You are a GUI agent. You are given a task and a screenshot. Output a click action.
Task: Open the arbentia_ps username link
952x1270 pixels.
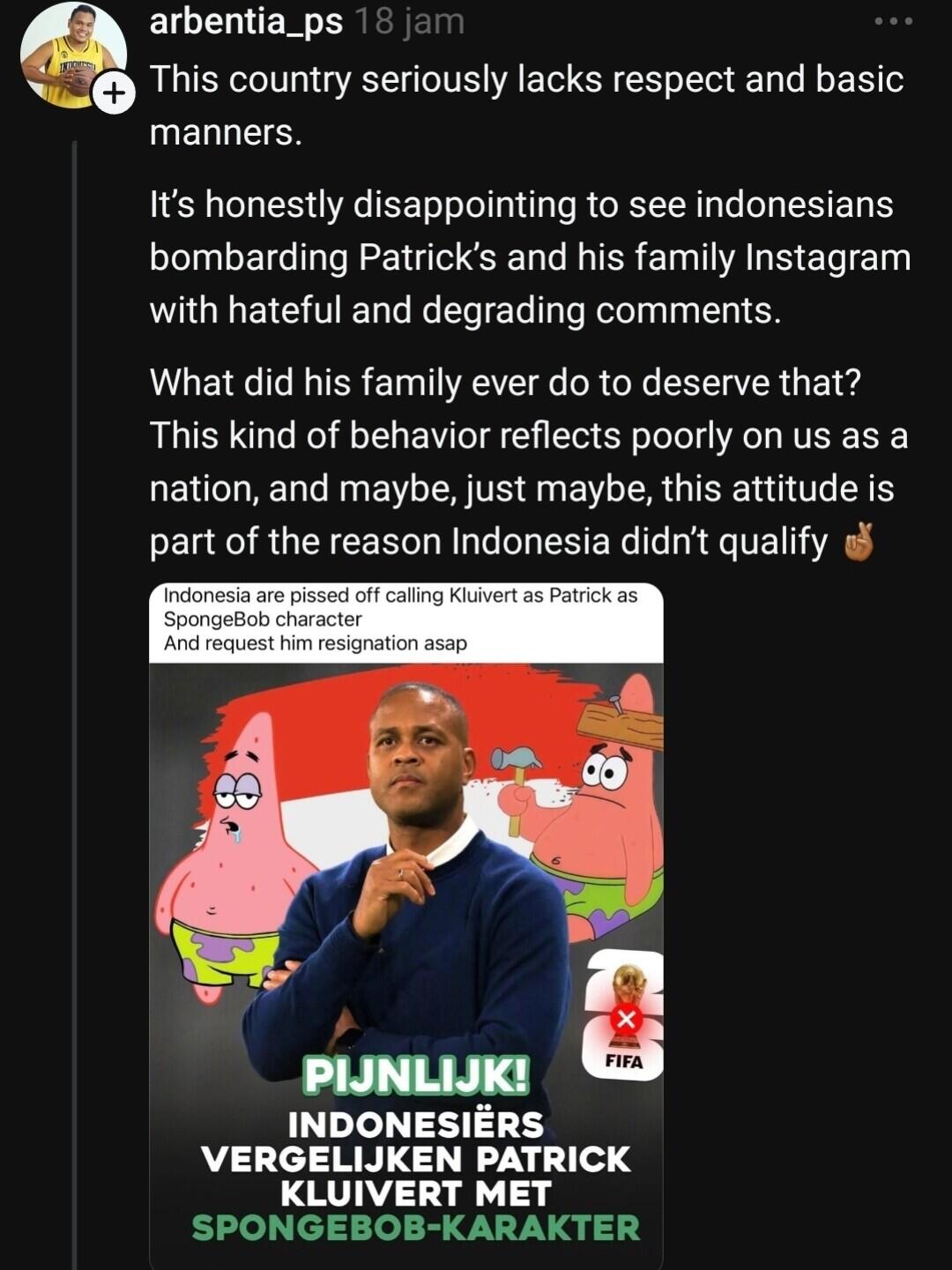pyautogui.click(x=246, y=20)
